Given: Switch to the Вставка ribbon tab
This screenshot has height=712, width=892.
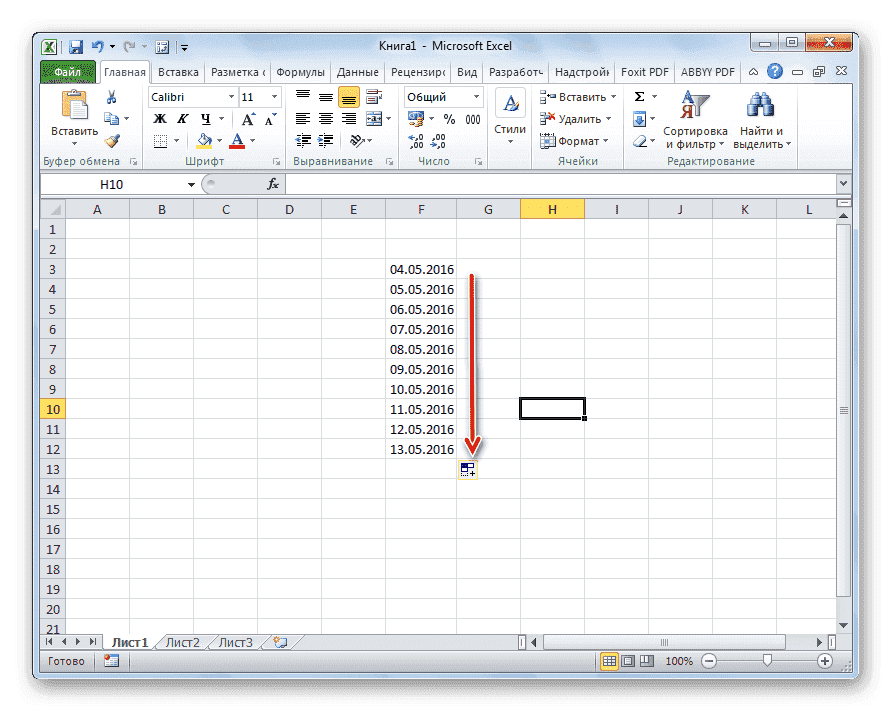Looking at the screenshot, I should (178, 71).
